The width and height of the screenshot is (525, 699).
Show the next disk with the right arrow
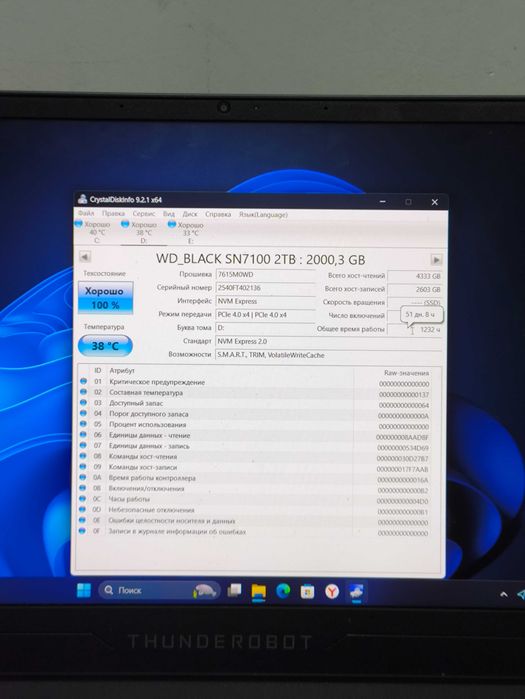436,259
